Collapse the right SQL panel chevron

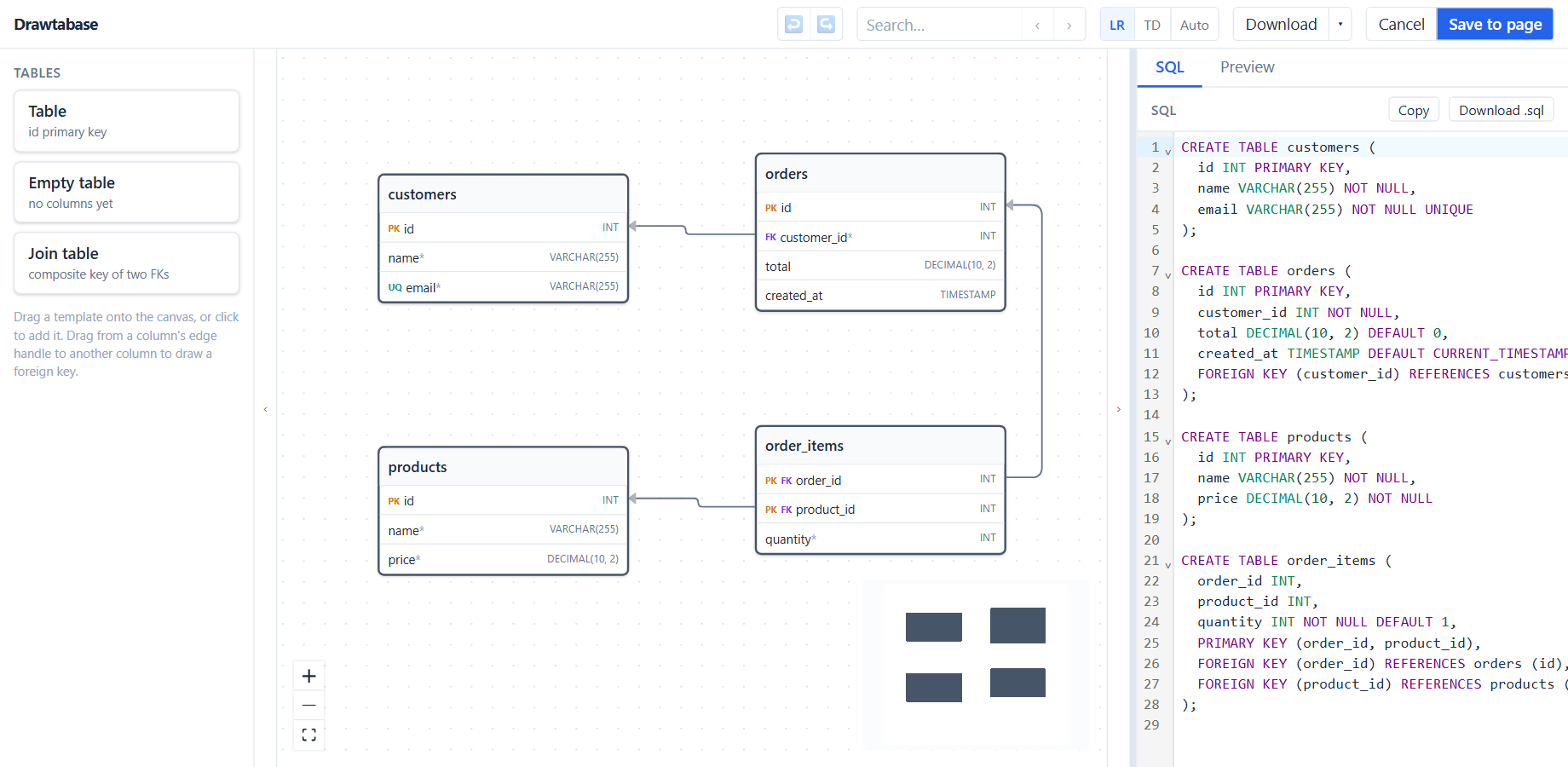[1119, 410]
